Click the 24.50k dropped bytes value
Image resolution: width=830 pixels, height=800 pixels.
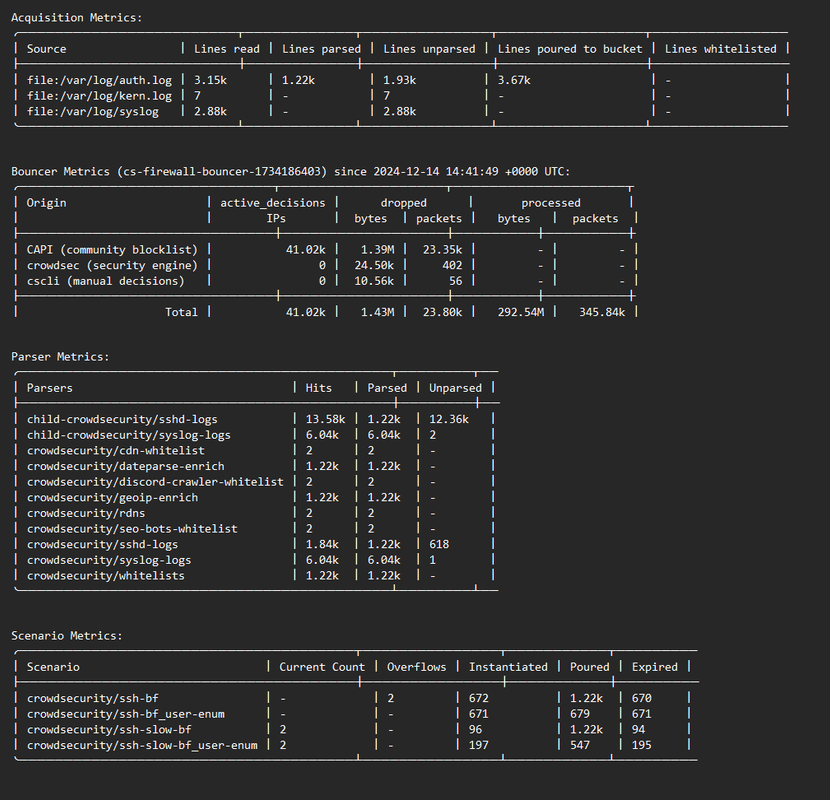[374, 265]
